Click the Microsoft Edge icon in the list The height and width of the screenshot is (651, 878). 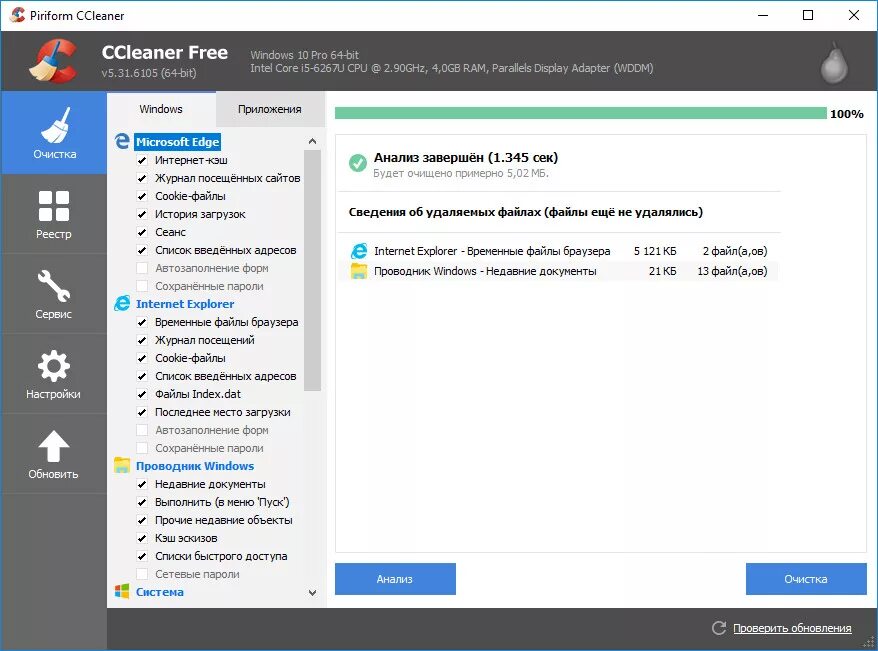pos(122,141)
